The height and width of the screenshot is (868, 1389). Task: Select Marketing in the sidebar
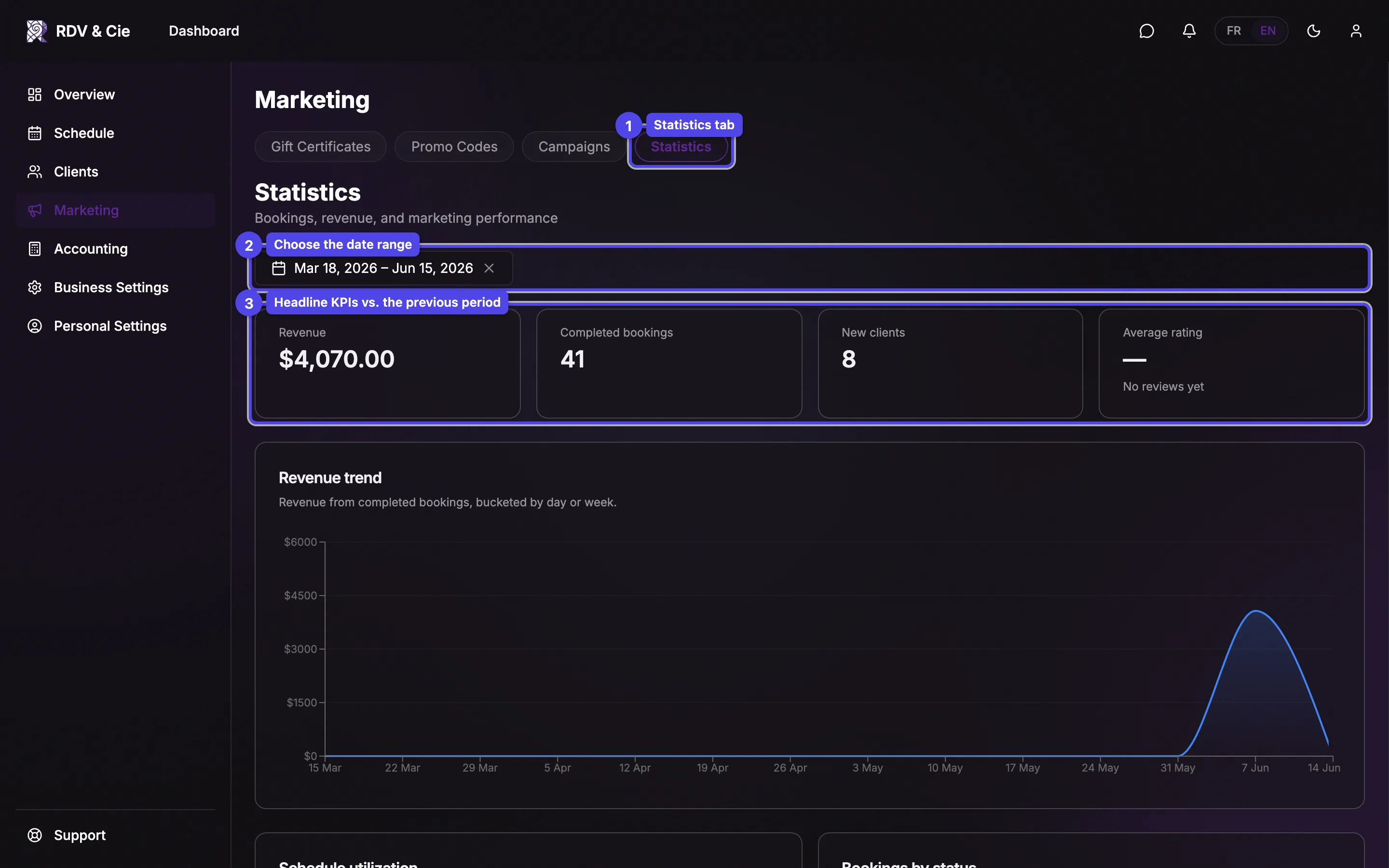point(115,210)
